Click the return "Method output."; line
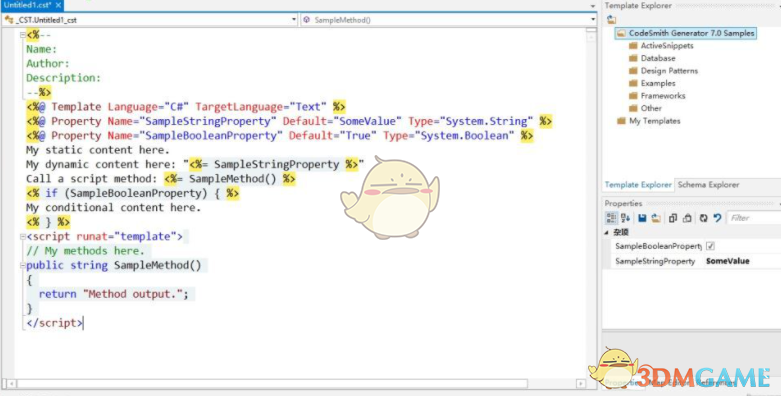 (x=114, y=294)
